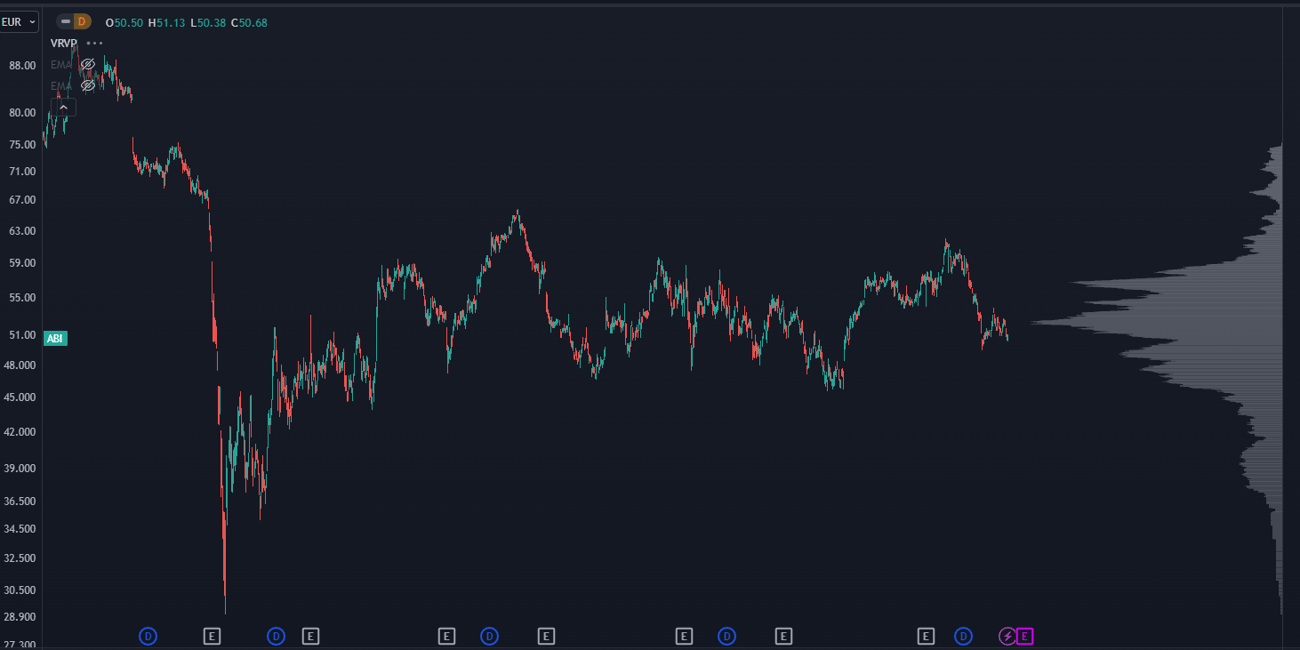Click the widest bar of the volume profile

pos(1150,322)
